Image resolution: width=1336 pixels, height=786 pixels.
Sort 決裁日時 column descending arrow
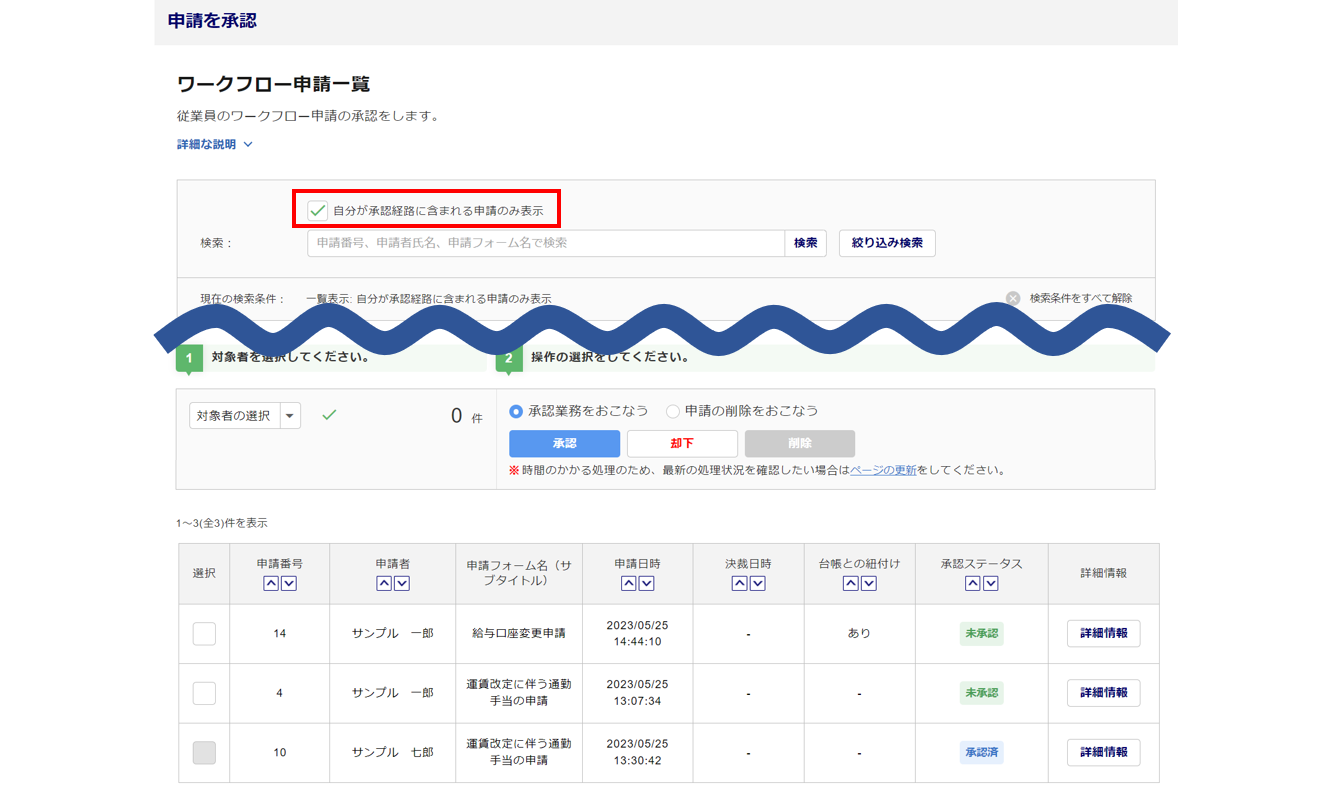point(757,584)
